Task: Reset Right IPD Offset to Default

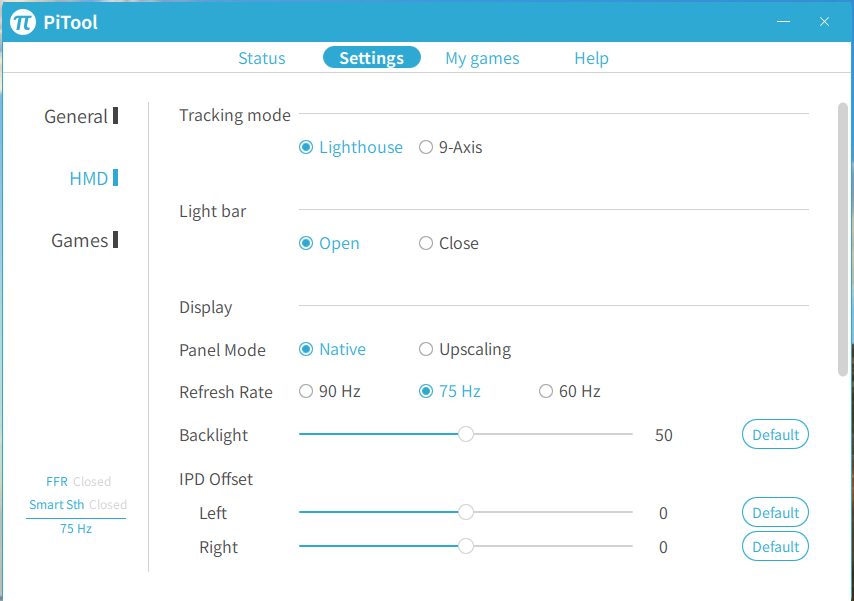Action: pyautogui.click(x=775, y=547)
